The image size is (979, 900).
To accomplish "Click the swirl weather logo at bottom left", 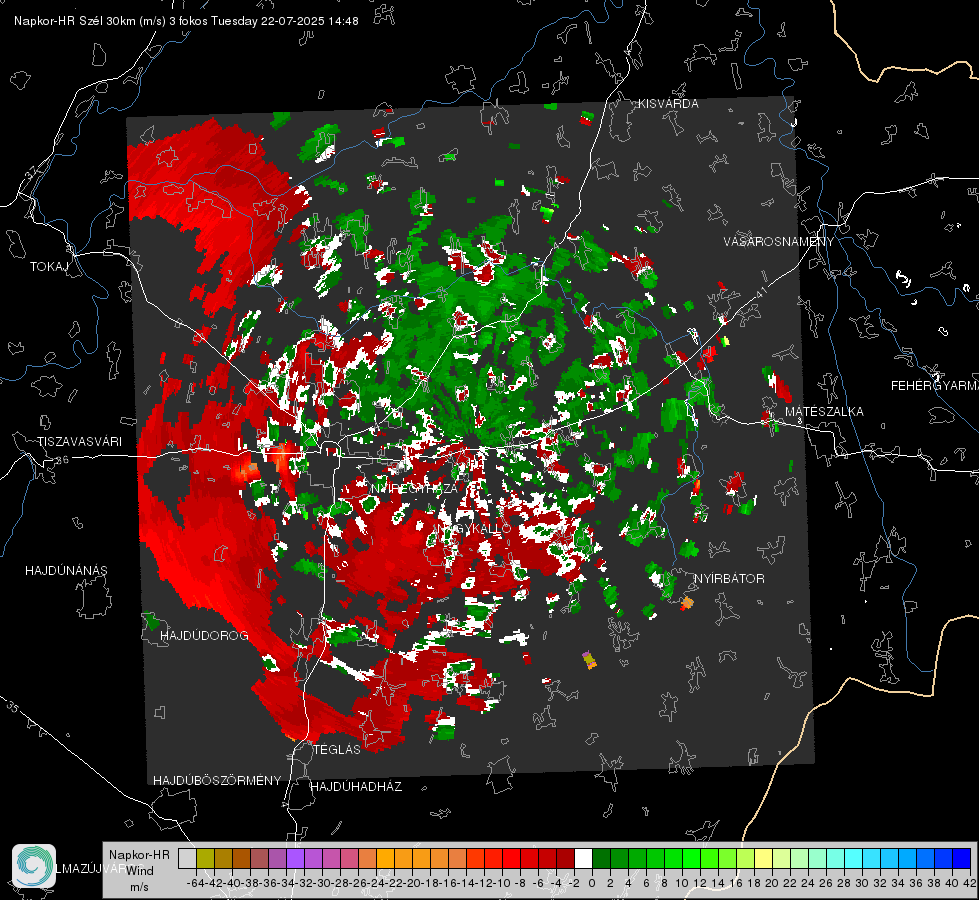I will [x=34, y=866].
